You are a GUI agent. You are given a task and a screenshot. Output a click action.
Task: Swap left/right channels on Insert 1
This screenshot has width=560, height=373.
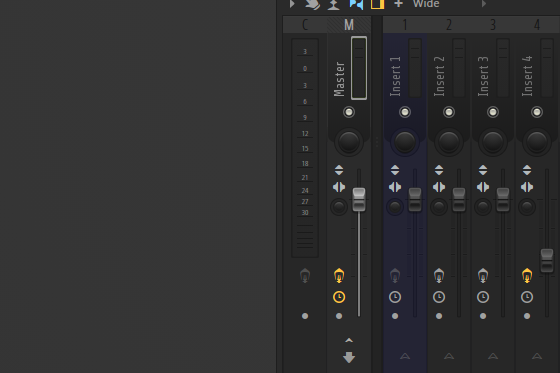395,187
